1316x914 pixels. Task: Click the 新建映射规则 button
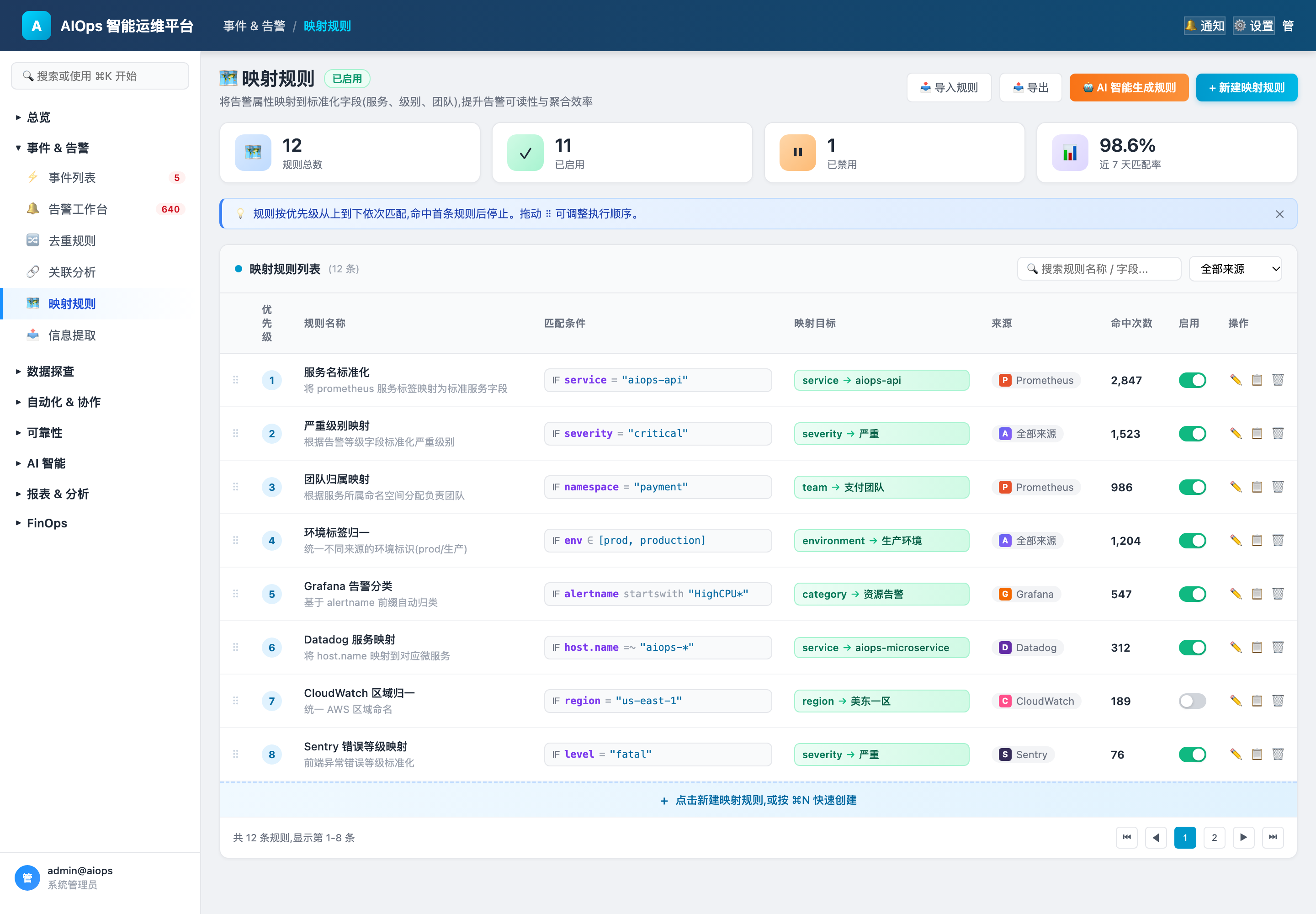point(1247,88)
